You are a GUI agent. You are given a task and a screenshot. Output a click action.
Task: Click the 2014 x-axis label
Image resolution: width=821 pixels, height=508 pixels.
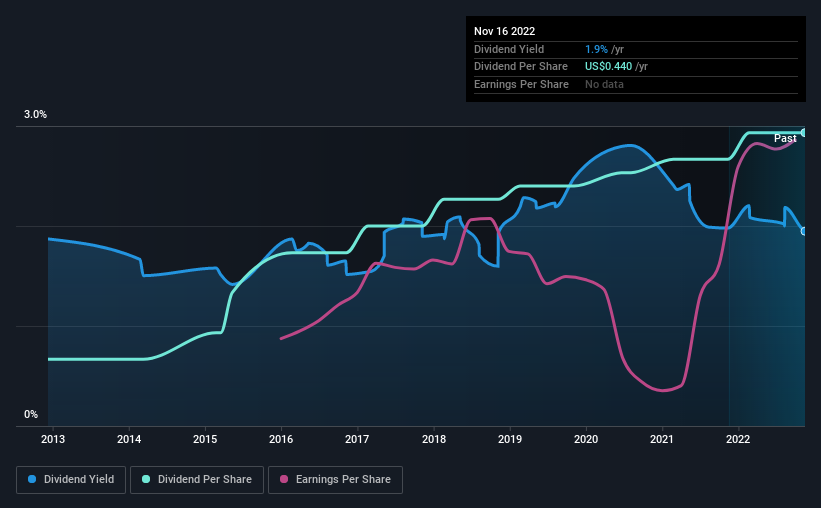pos(129,439)
